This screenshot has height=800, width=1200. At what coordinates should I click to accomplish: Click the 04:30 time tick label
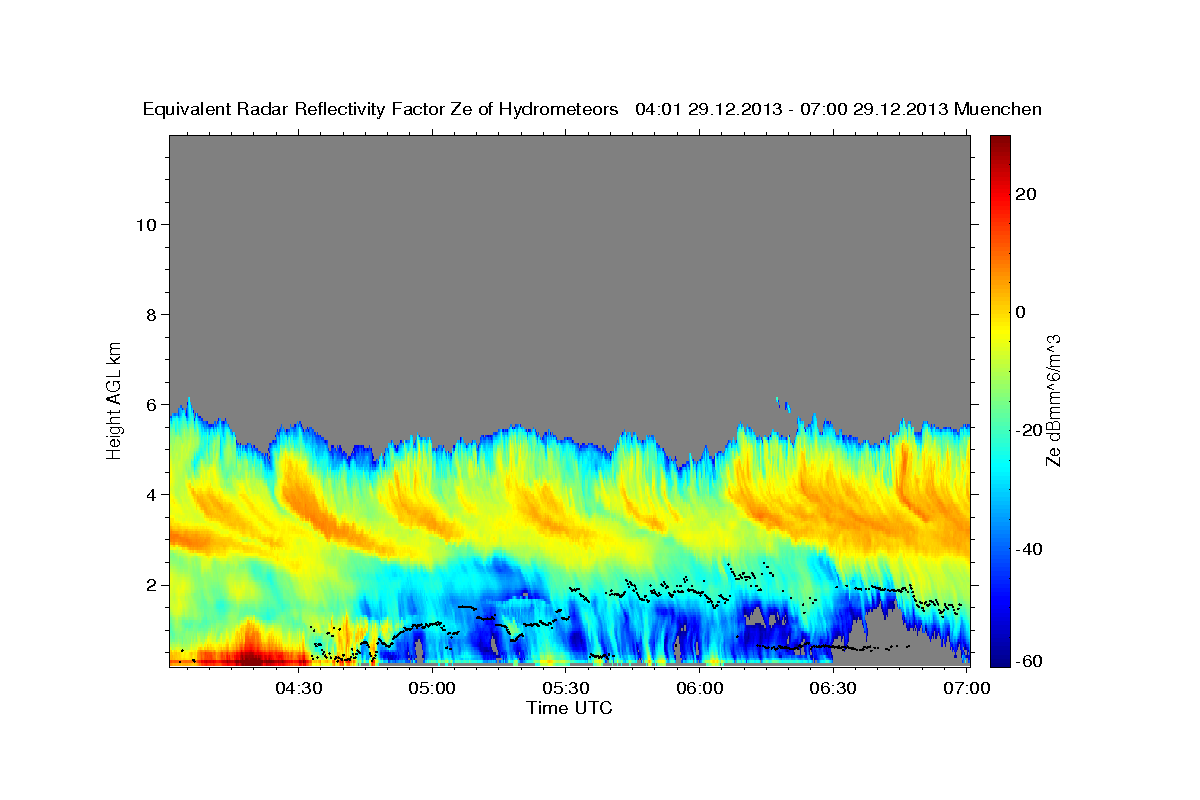point(298,688)
